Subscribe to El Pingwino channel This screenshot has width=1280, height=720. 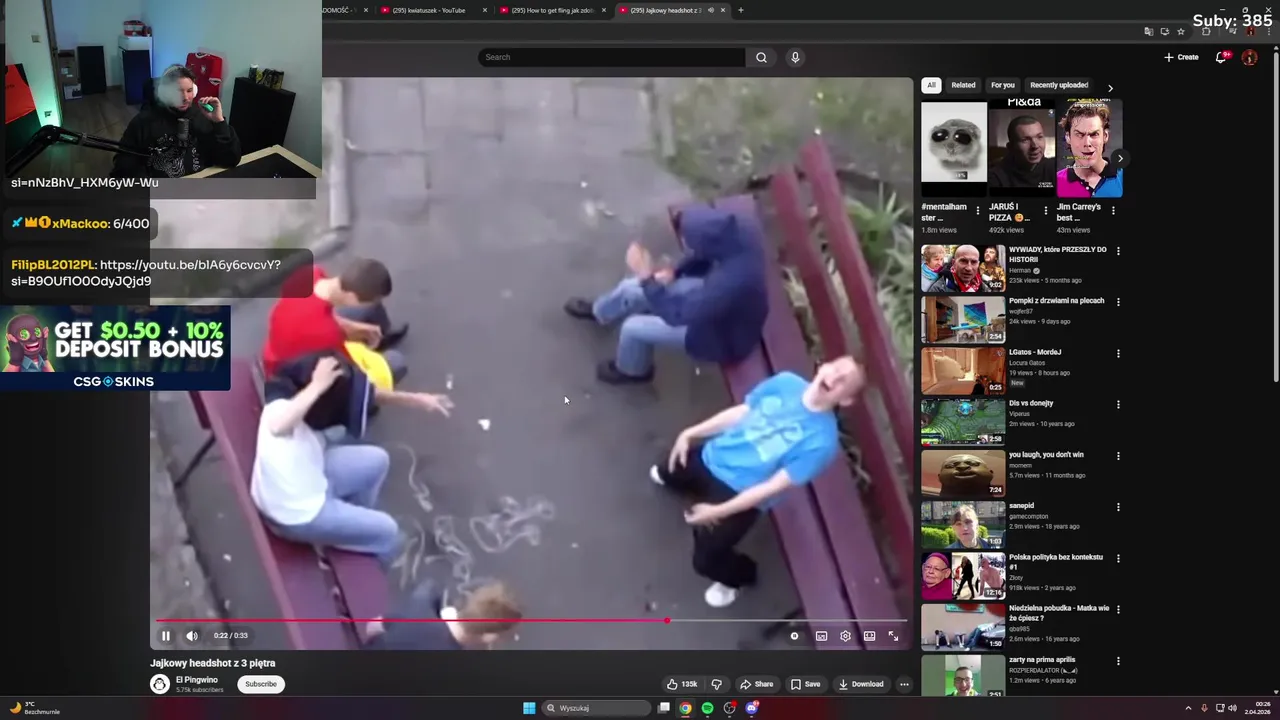pyautogui.click(x=261, y=684)
